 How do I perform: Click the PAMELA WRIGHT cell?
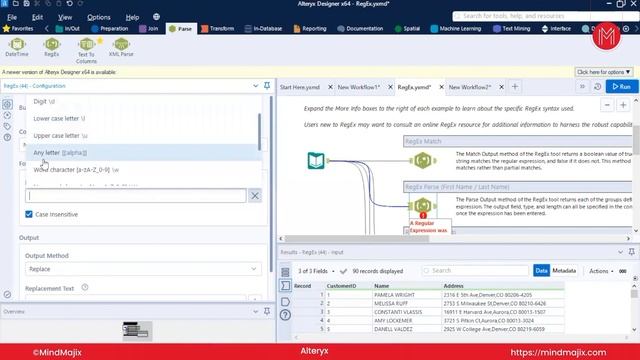pos(407,295)
